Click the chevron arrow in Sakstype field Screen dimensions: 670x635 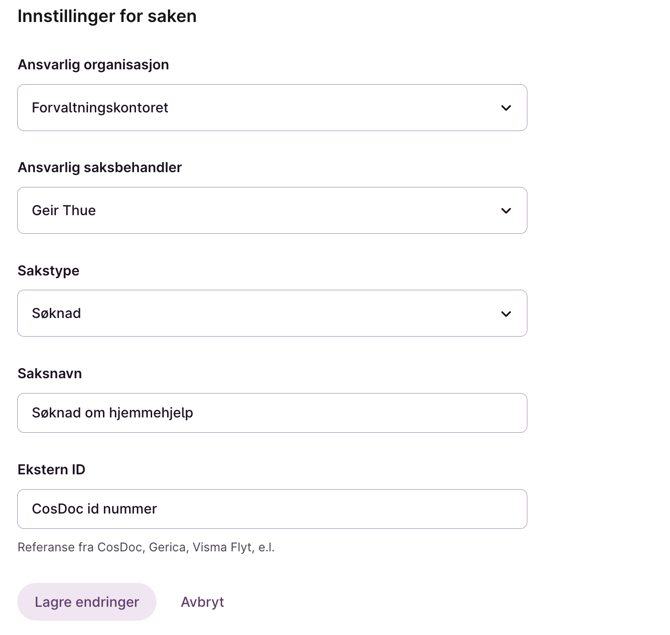[506, 314]
